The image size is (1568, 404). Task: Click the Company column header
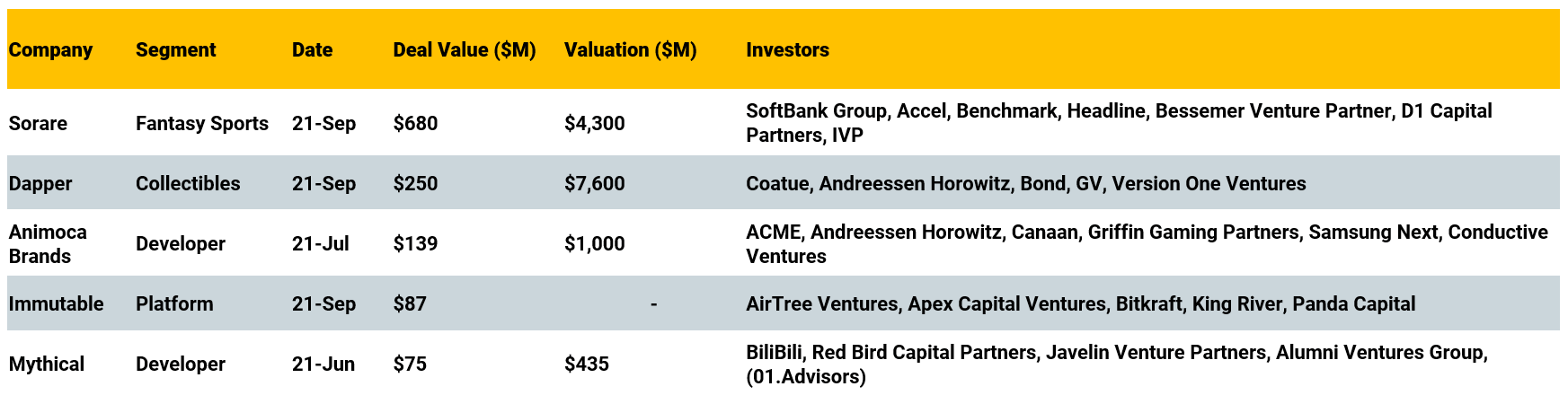click(50, 50)
